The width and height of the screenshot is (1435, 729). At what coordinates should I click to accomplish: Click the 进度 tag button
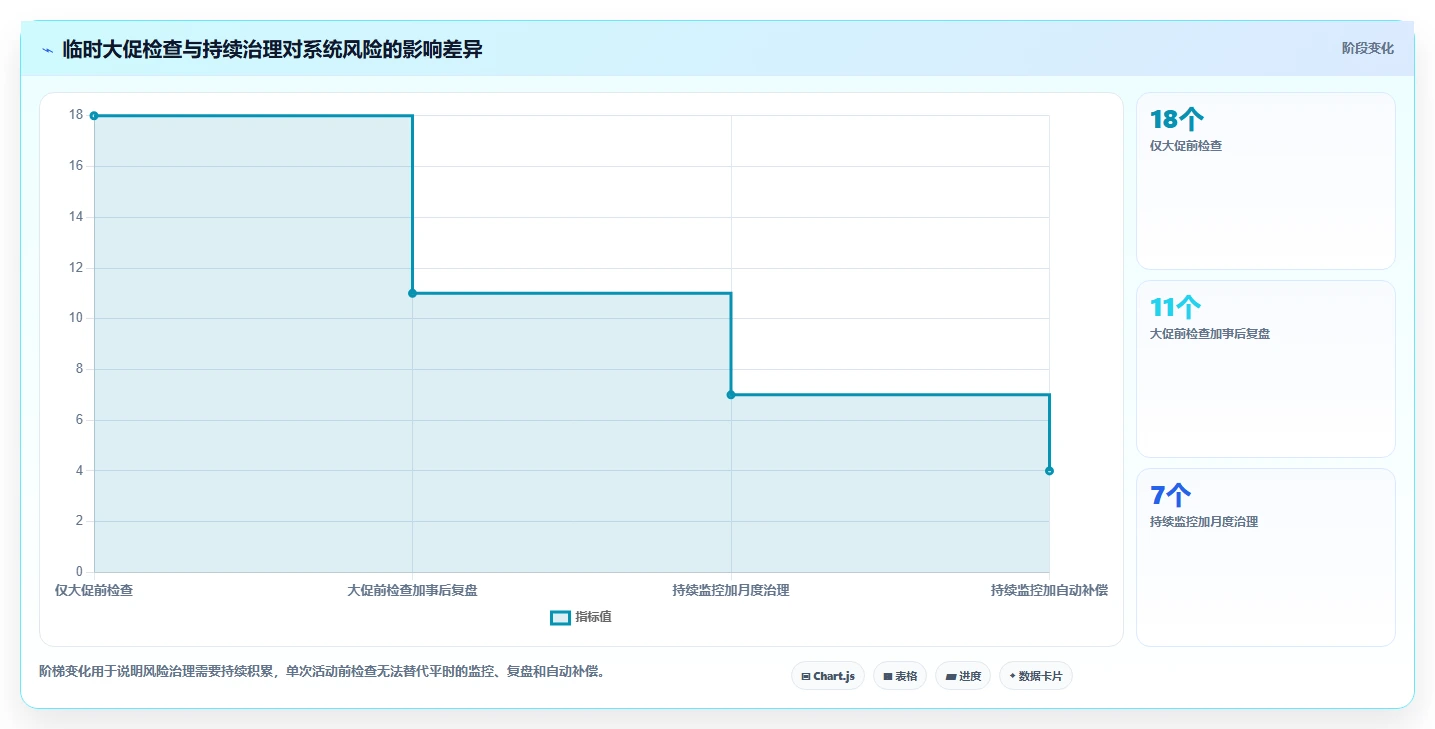pos(963,676)
